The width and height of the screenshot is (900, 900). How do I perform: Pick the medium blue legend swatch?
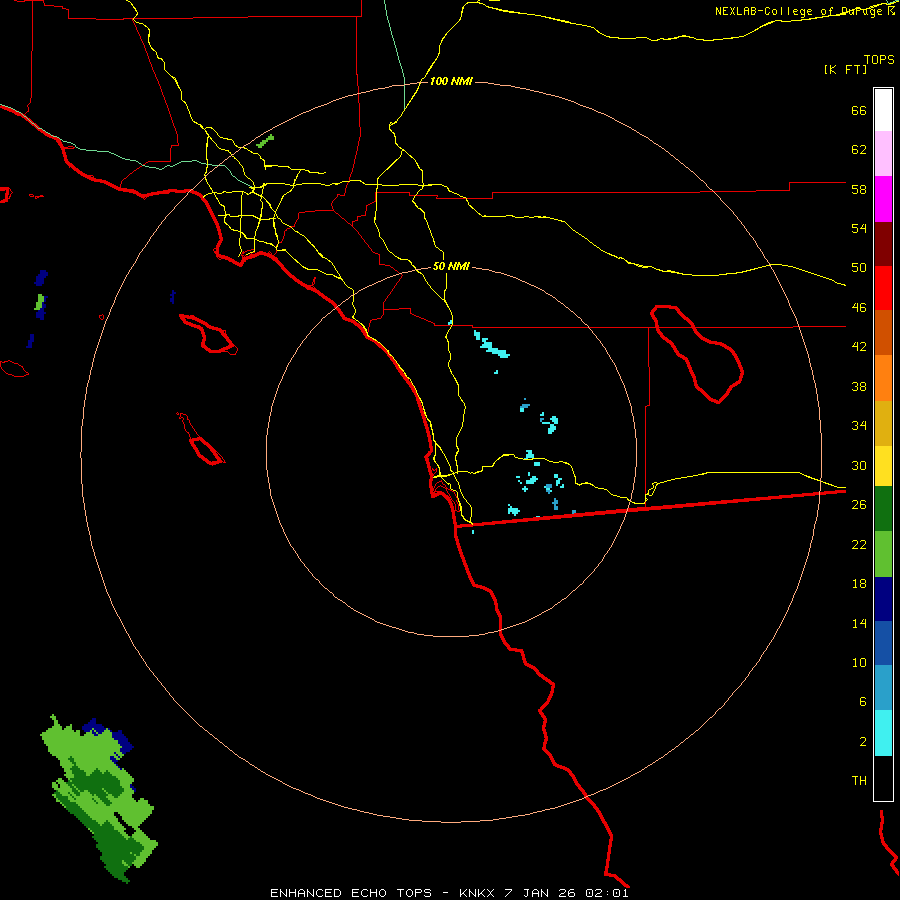tap(883, 643)
